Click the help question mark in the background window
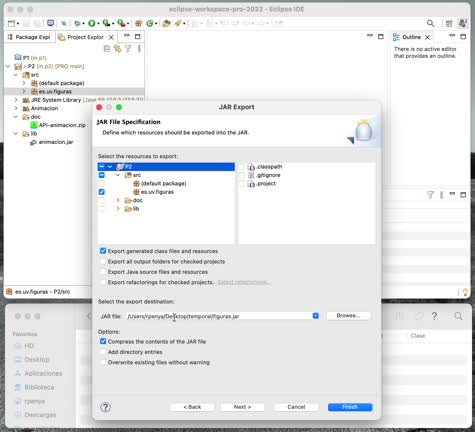Screen dimensions: 475x432 pos(434,316)
